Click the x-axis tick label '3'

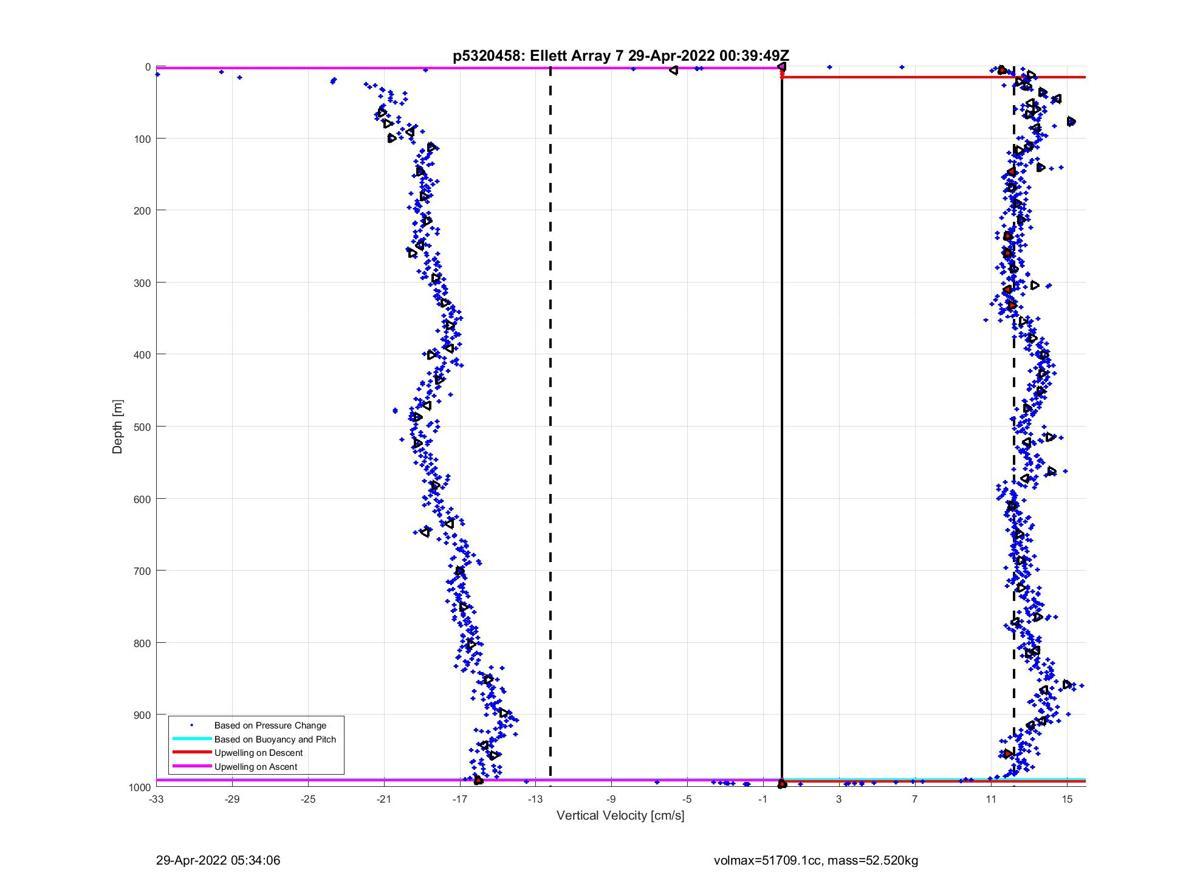point(839,799)
